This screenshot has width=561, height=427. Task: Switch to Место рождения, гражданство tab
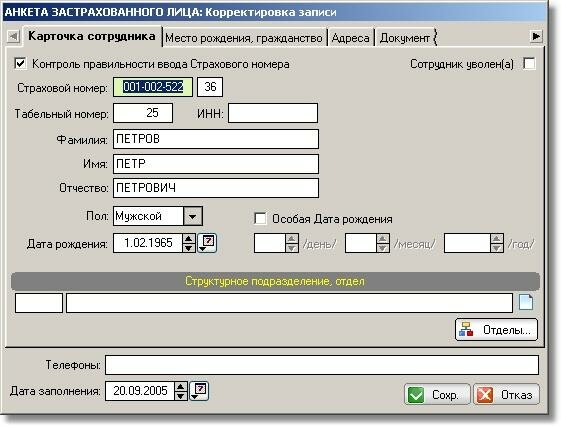(x=244, y=38)
